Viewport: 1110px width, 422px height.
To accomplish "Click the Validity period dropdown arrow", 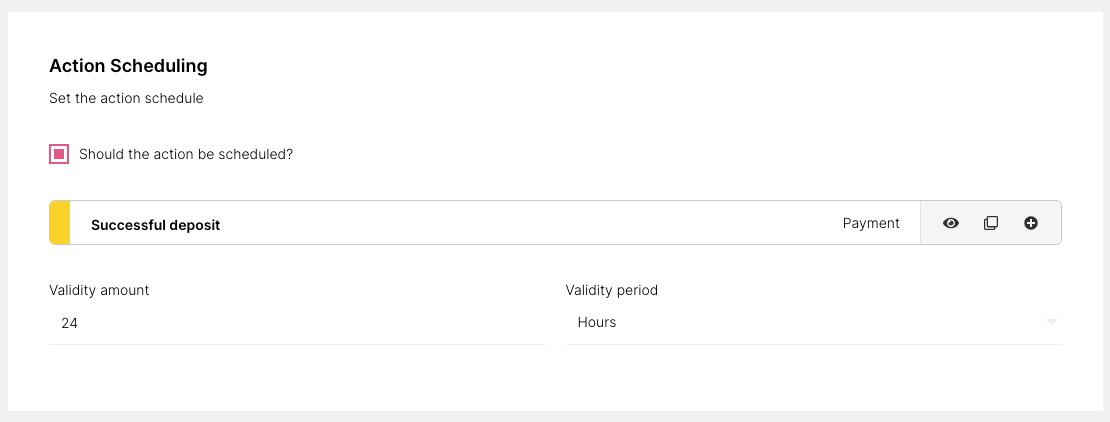I will pos(1050,322).
